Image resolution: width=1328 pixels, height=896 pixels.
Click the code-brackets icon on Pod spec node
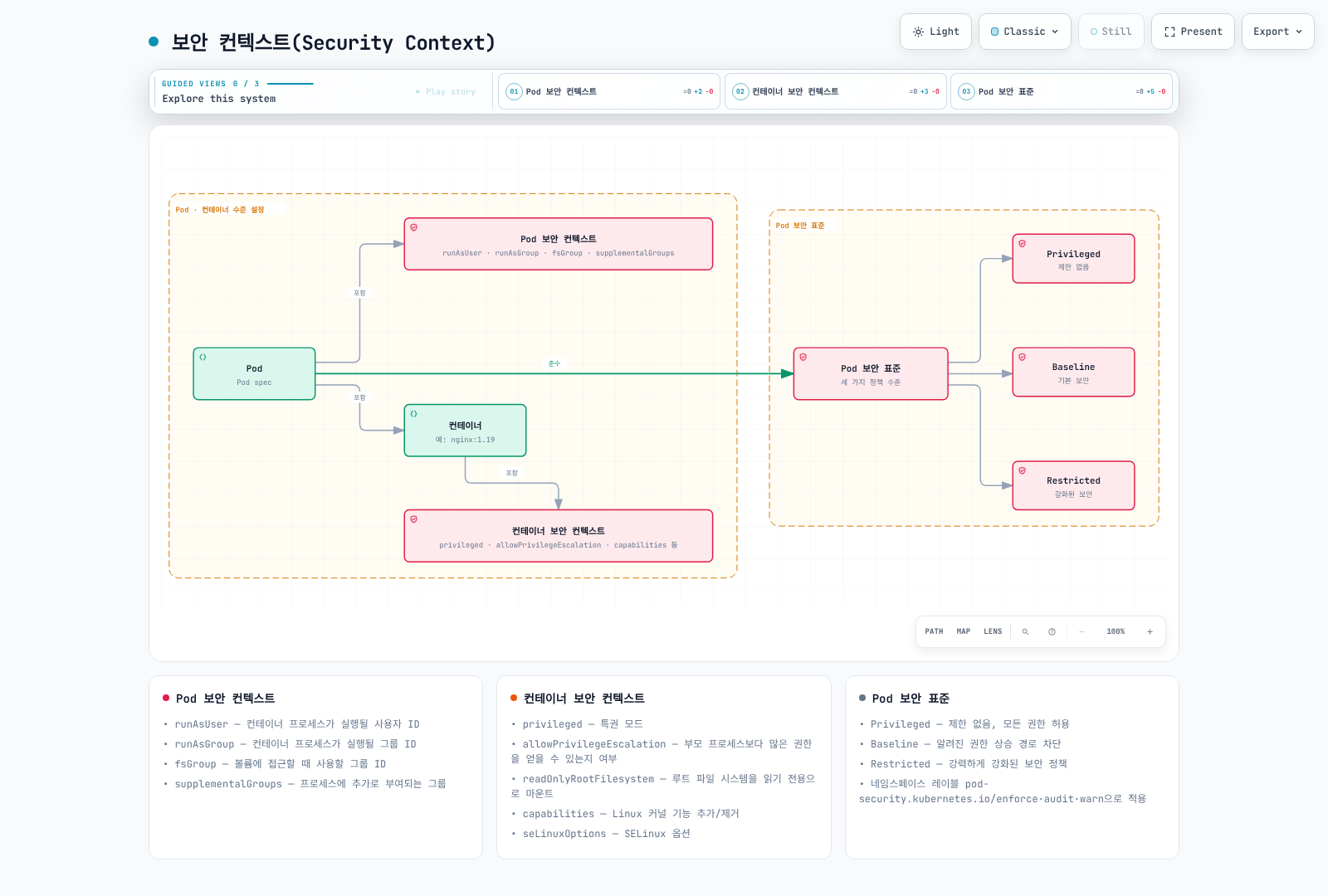tap(203, 357)
